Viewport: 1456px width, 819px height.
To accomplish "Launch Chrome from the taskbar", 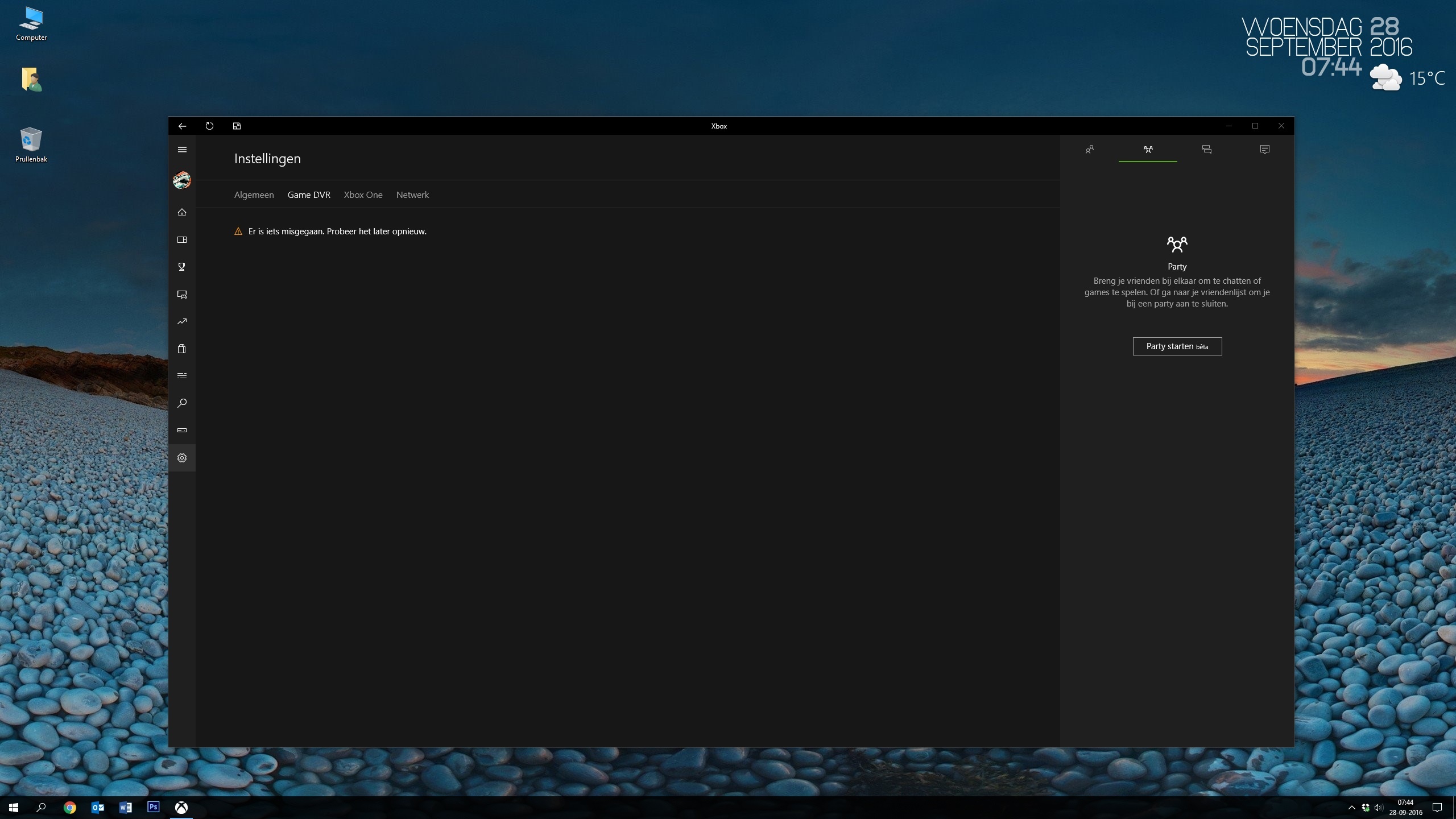I will [x=69, y=808].
